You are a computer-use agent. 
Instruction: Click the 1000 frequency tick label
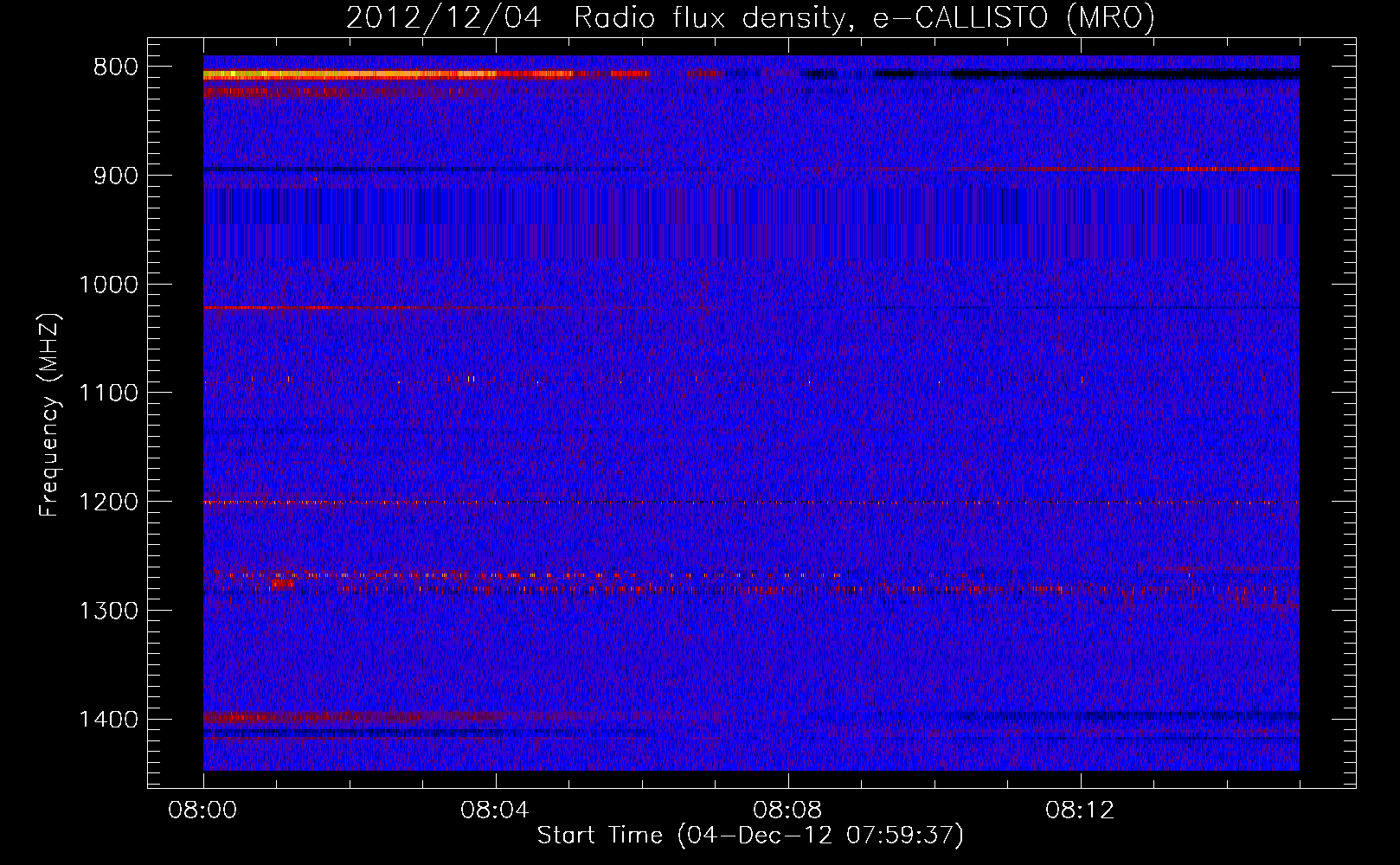(108, 285)
